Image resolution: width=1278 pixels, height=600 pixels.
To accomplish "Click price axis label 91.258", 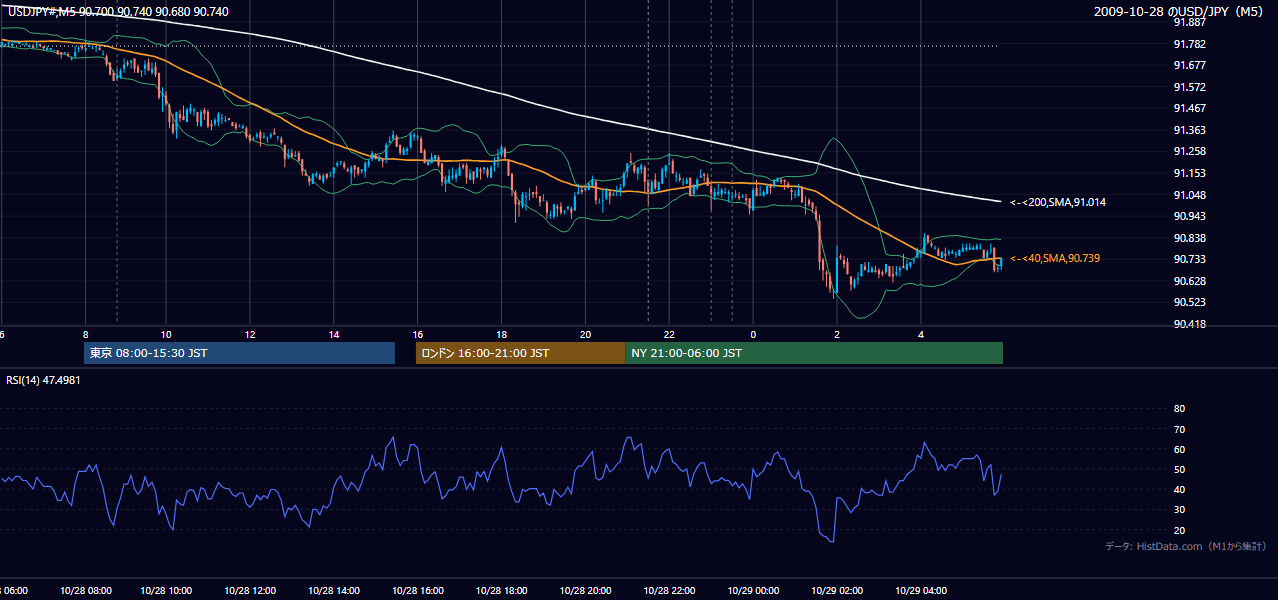I will pos(1189,151).
